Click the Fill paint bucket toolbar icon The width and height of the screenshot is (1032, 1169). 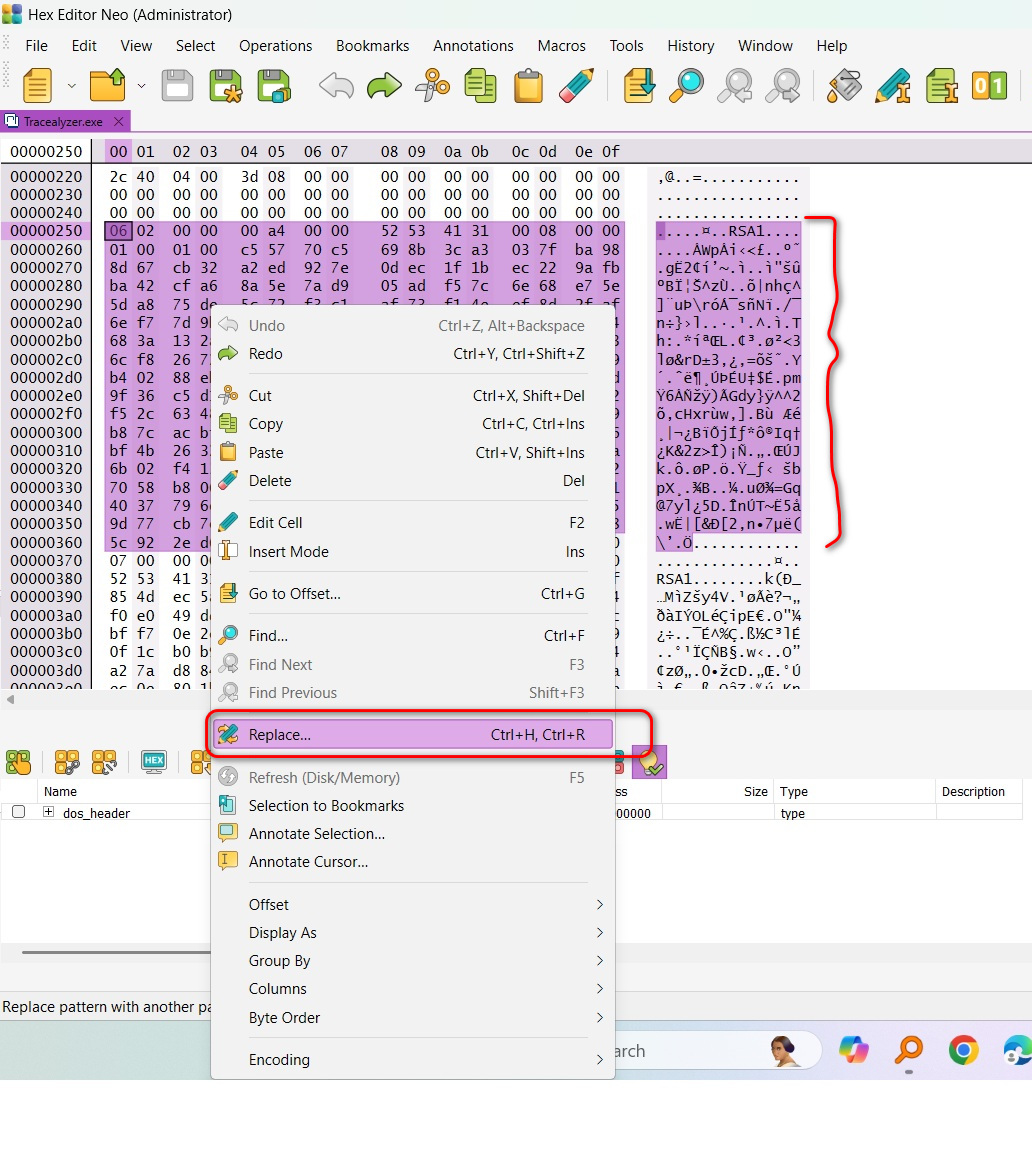pos(845,86)
